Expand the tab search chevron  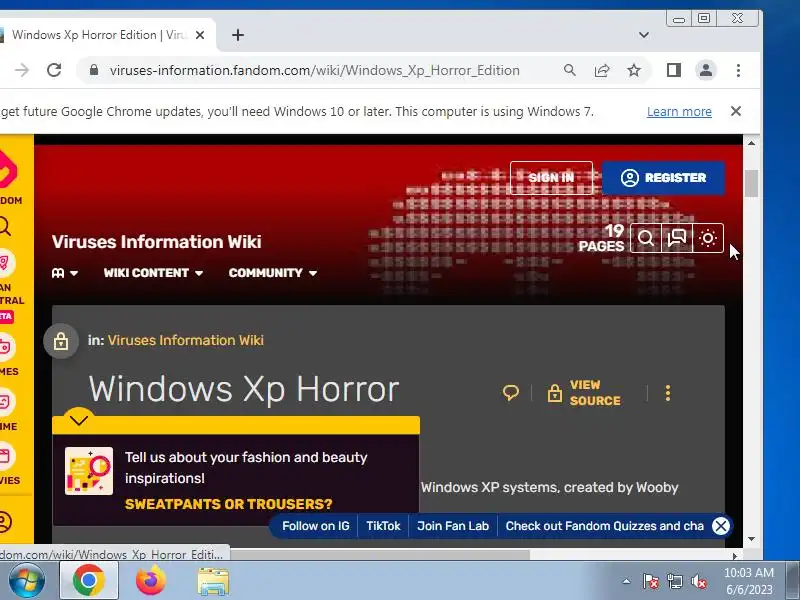coord(644,35)
